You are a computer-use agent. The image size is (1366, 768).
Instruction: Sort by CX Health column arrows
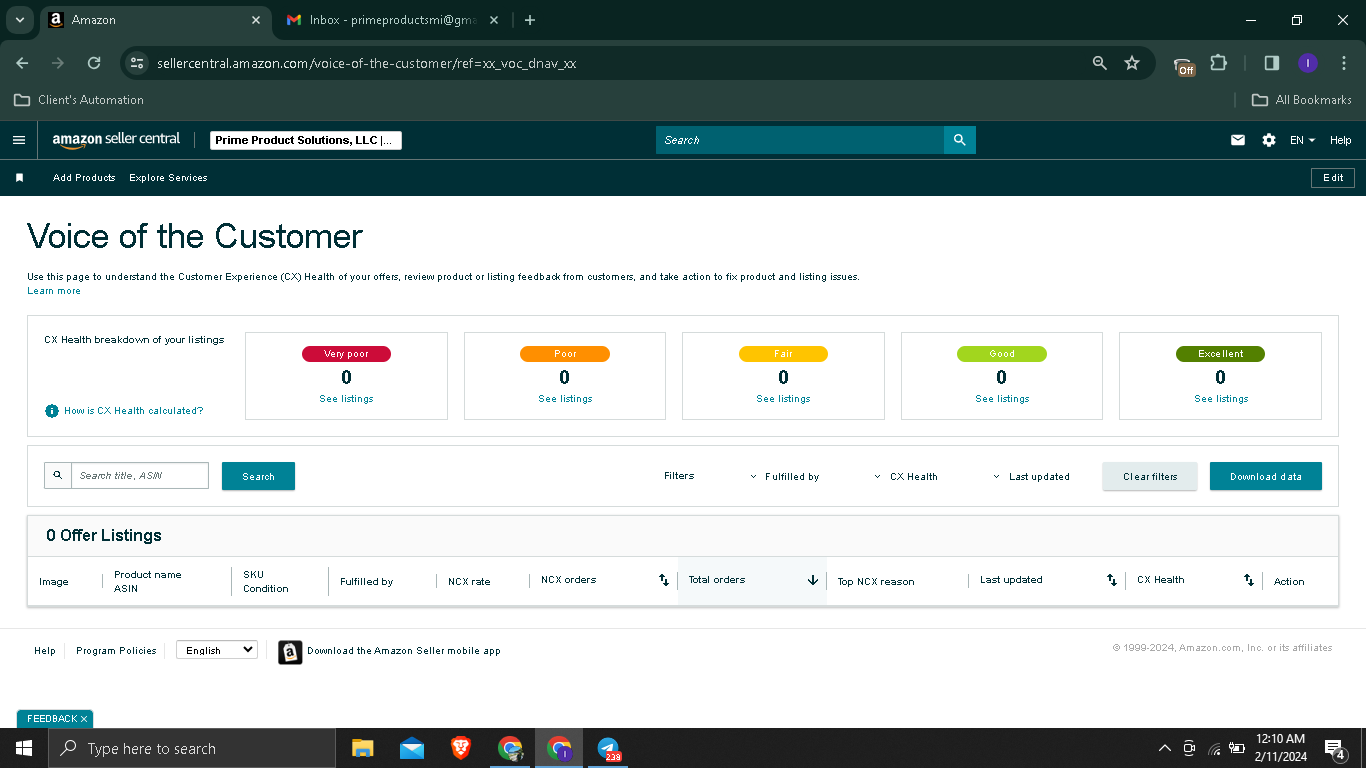(x=1248, y=580)
